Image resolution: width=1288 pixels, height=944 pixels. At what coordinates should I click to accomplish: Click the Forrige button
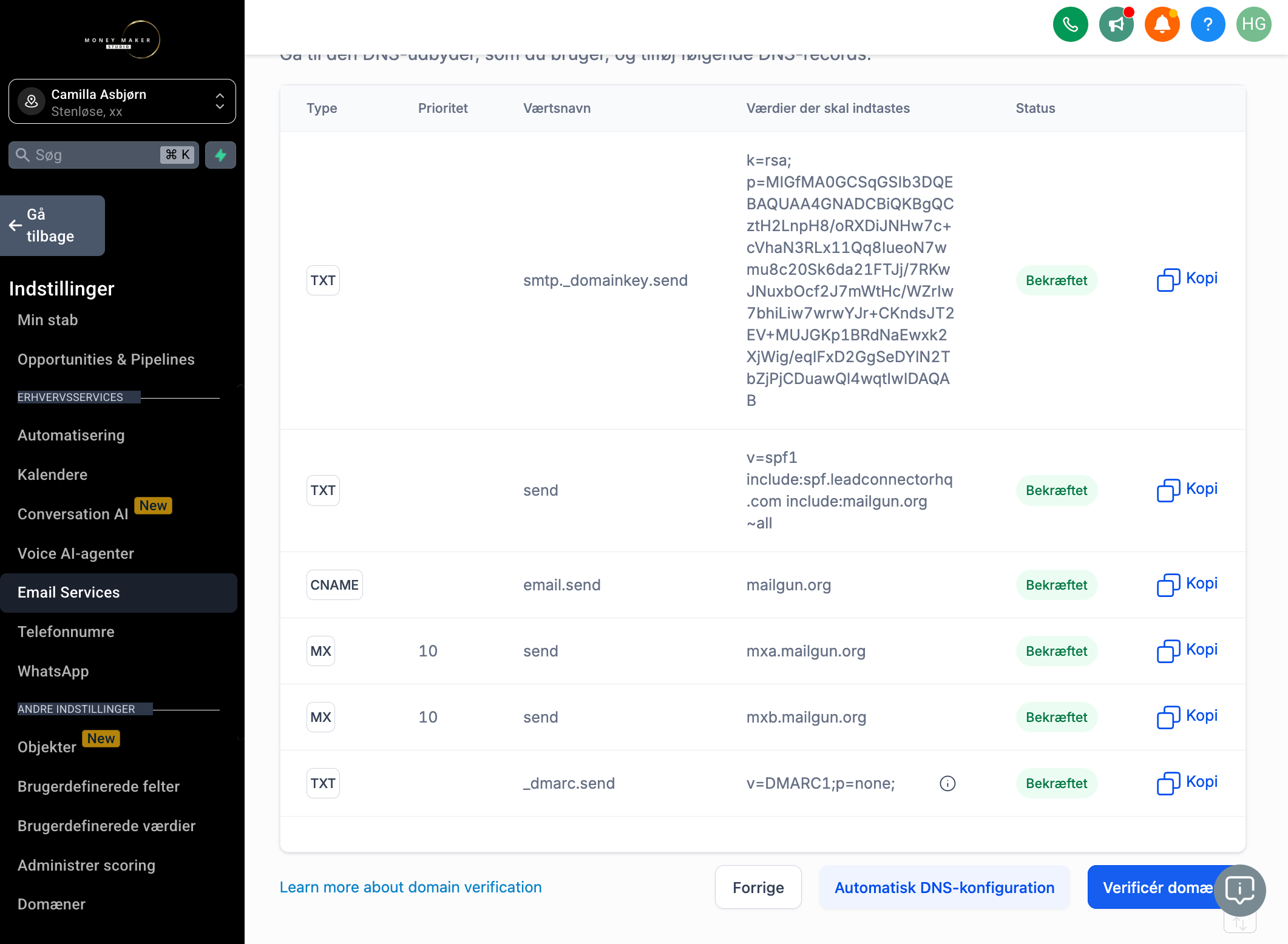pyautogui.click(x=758, y=887)
